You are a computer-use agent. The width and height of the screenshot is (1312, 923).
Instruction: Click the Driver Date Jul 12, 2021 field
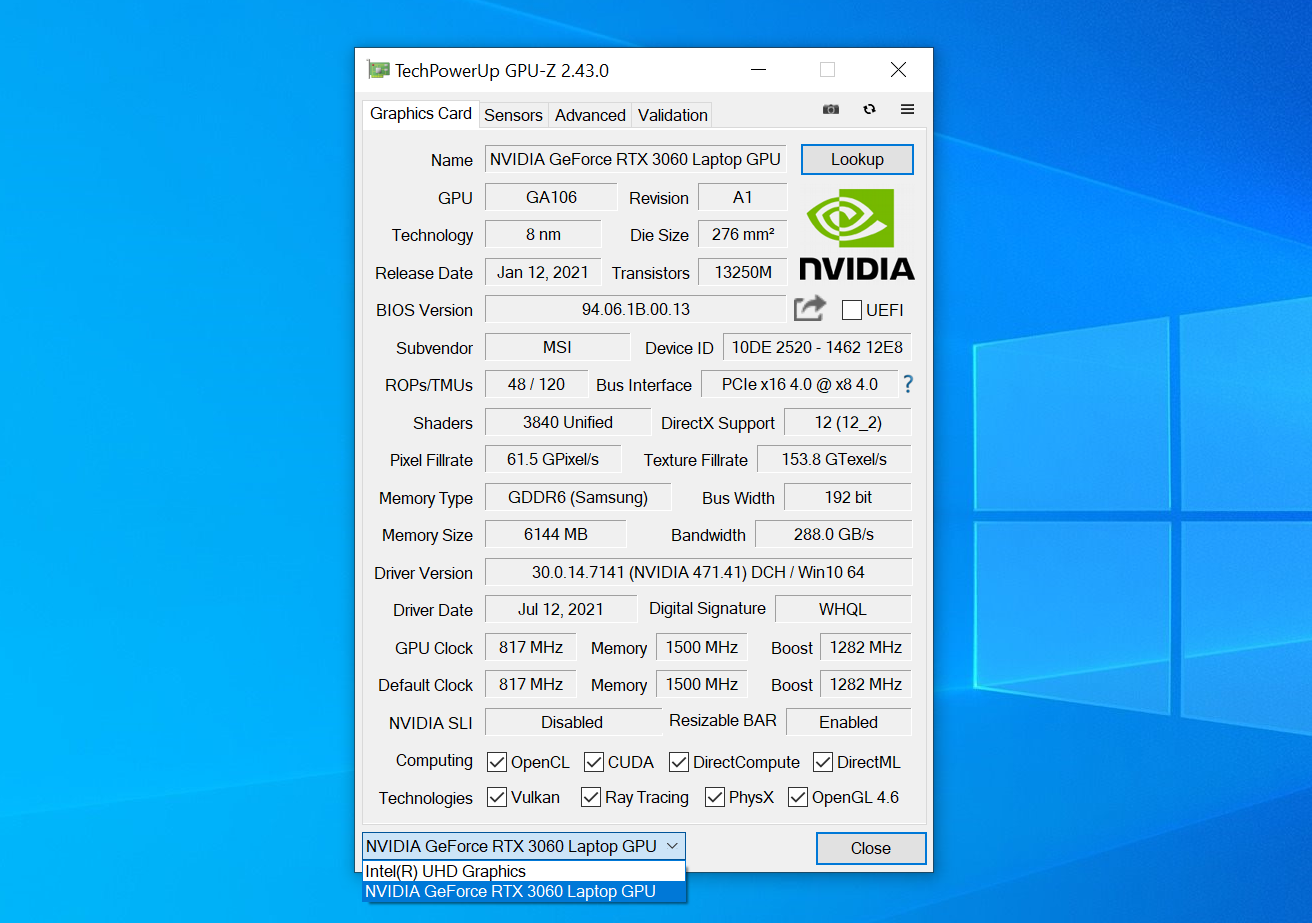(x=561, y=609)
